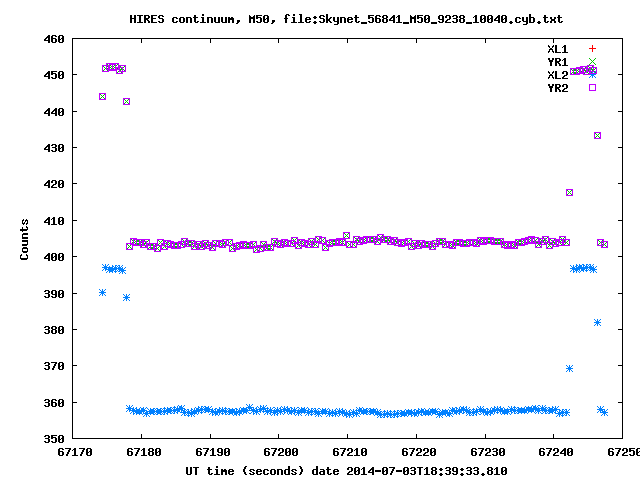Click the 67210 x-axis tick label
Image resolution: width=640 pixels, height=480 pixels.
(x=350, y=452)
